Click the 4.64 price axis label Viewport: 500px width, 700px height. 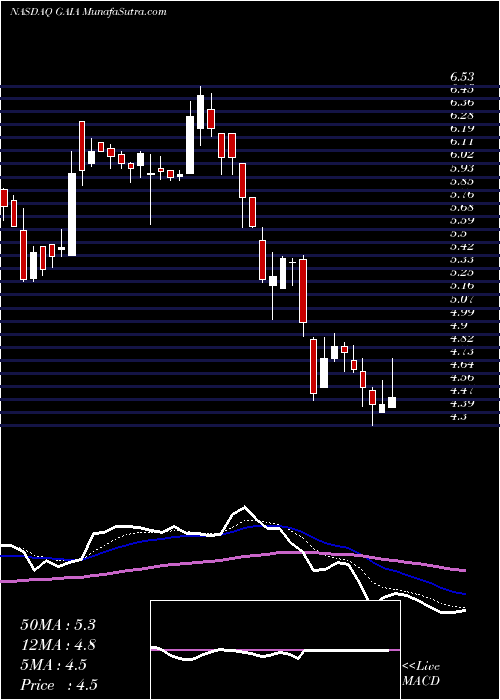462,364
